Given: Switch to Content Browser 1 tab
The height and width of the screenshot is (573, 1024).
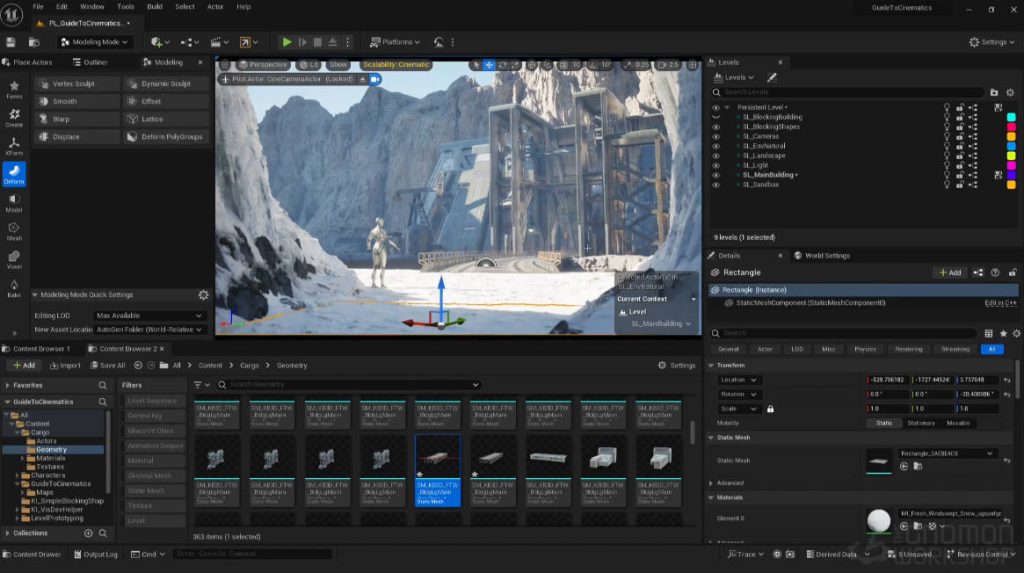Looking at the screenshot, I should point(37,349).
